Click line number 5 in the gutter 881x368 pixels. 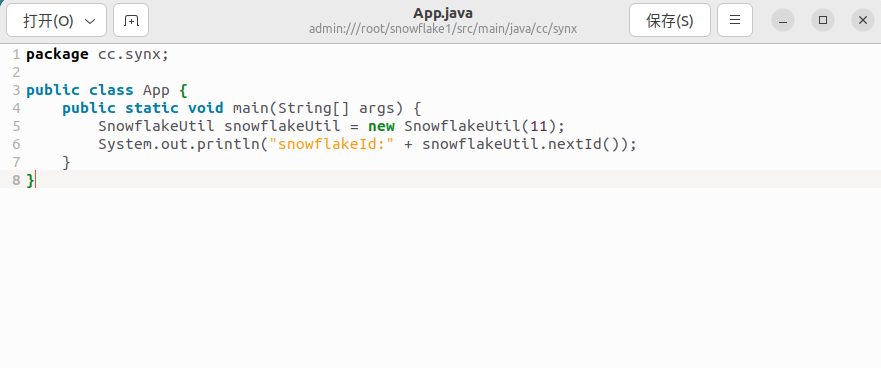tap(16, 126)
